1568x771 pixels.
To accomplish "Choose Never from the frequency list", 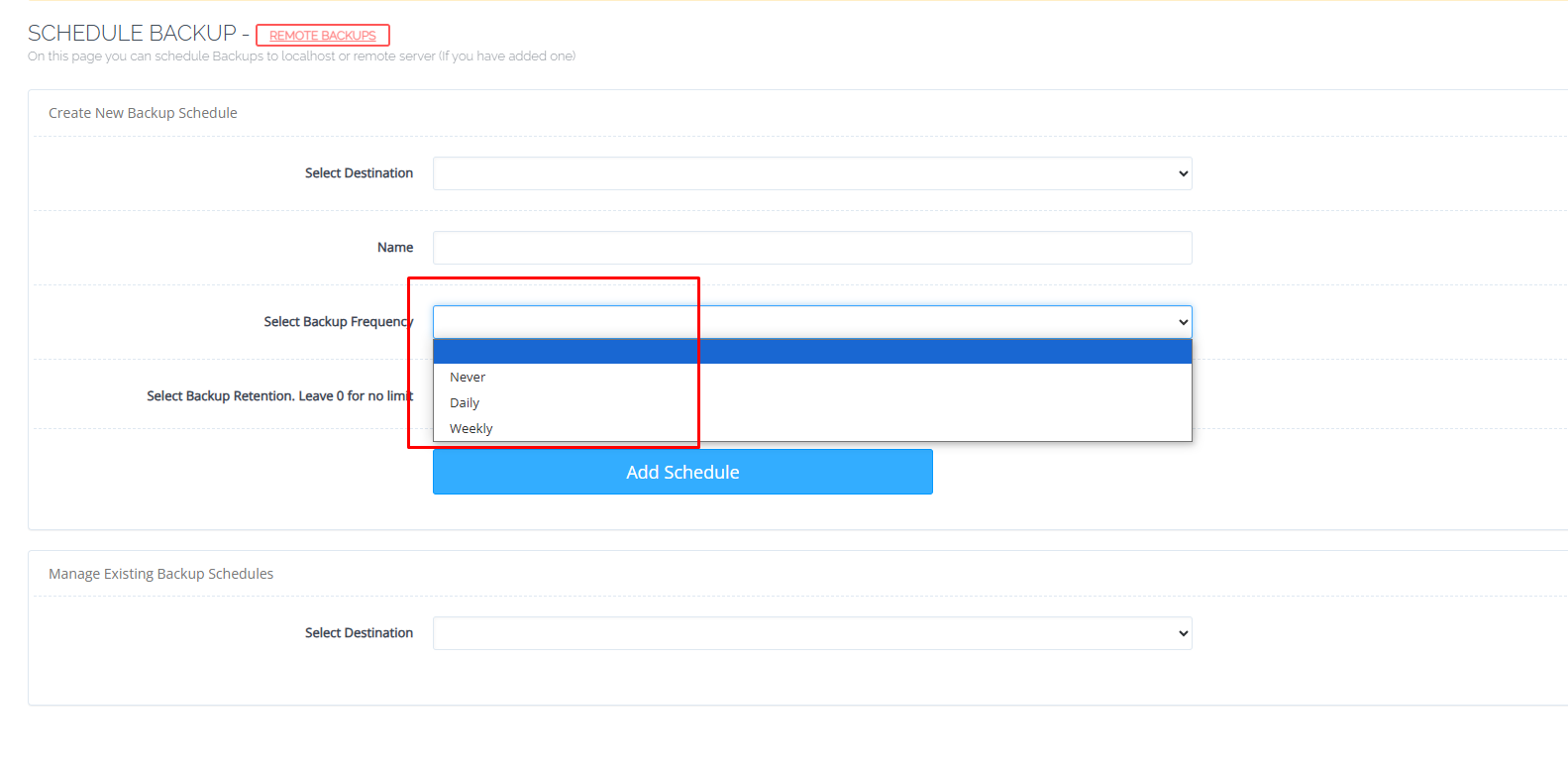I will 468,378.
